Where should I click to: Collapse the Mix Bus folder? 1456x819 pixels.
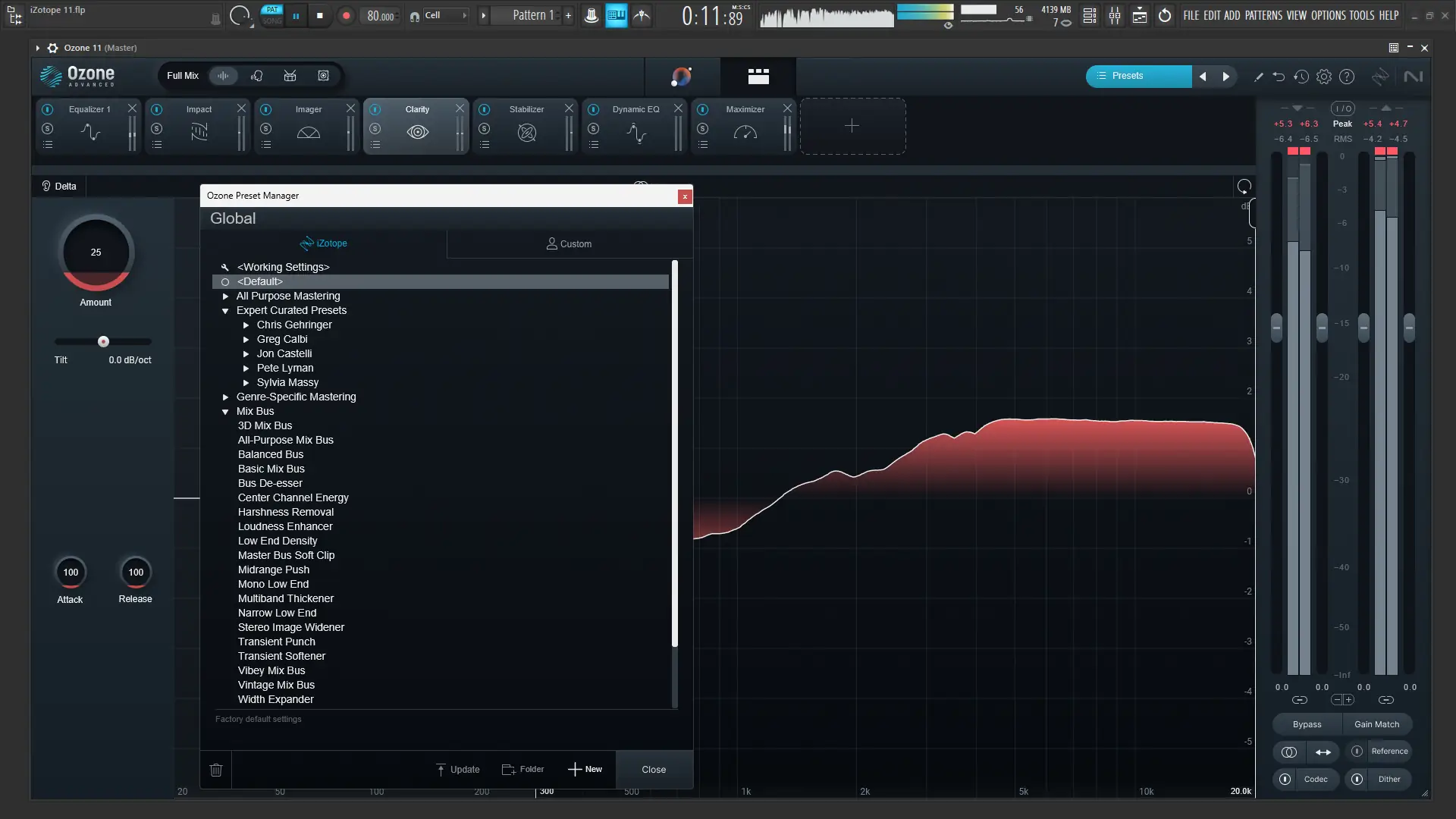coord(225,412)
